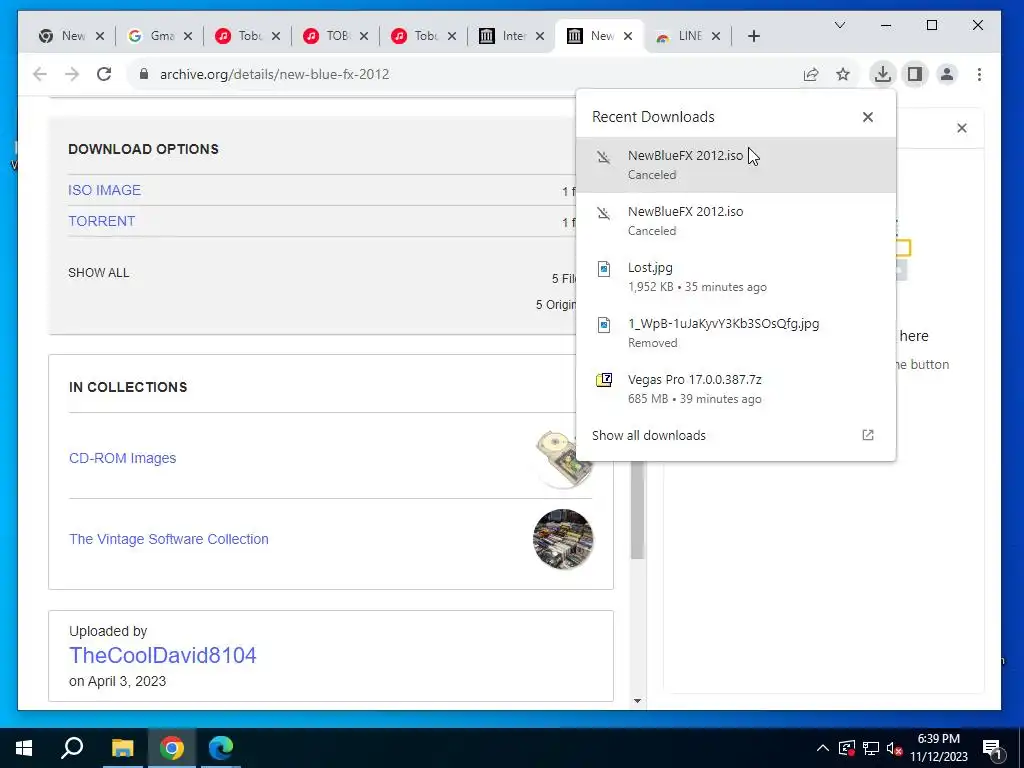Viewport: 1024px width, 768px height.
Task: Open File Explorer from the taskbar
Action: click(x=122, y=748)
